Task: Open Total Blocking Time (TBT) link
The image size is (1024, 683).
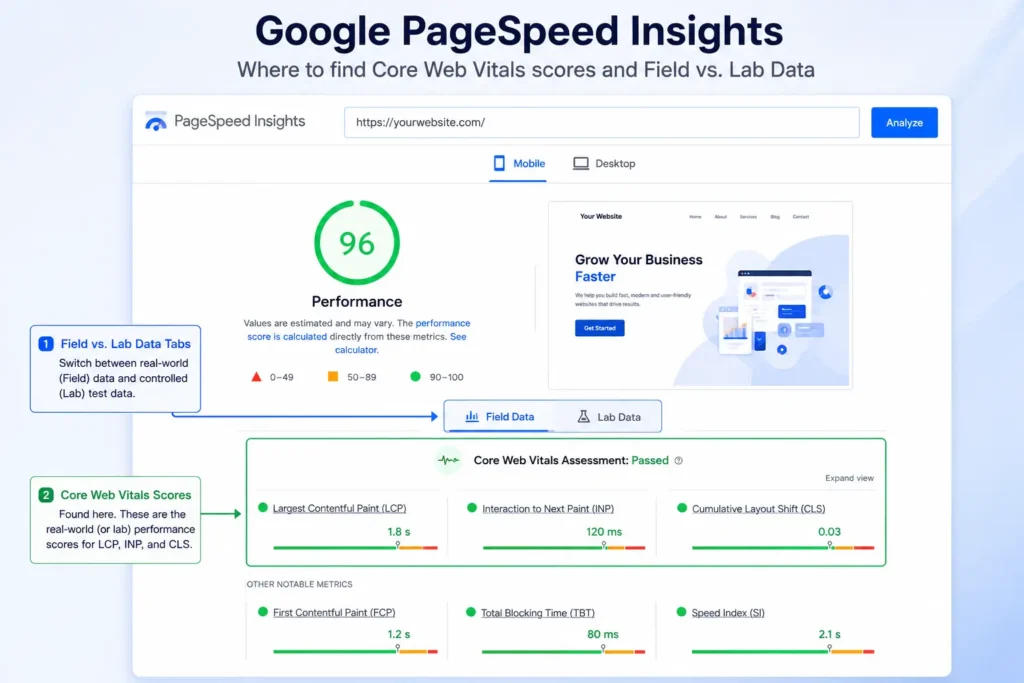Action: tap(538, 612)
